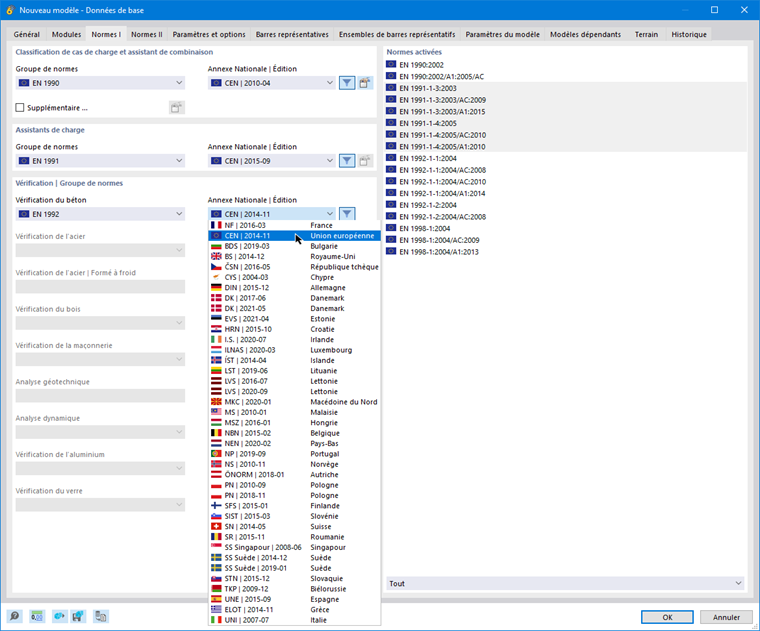Open the national annex settings icon for EN 1991
The width and height of the screenshot is (760, 631).
pyautogui.click(x=365, y=161)
